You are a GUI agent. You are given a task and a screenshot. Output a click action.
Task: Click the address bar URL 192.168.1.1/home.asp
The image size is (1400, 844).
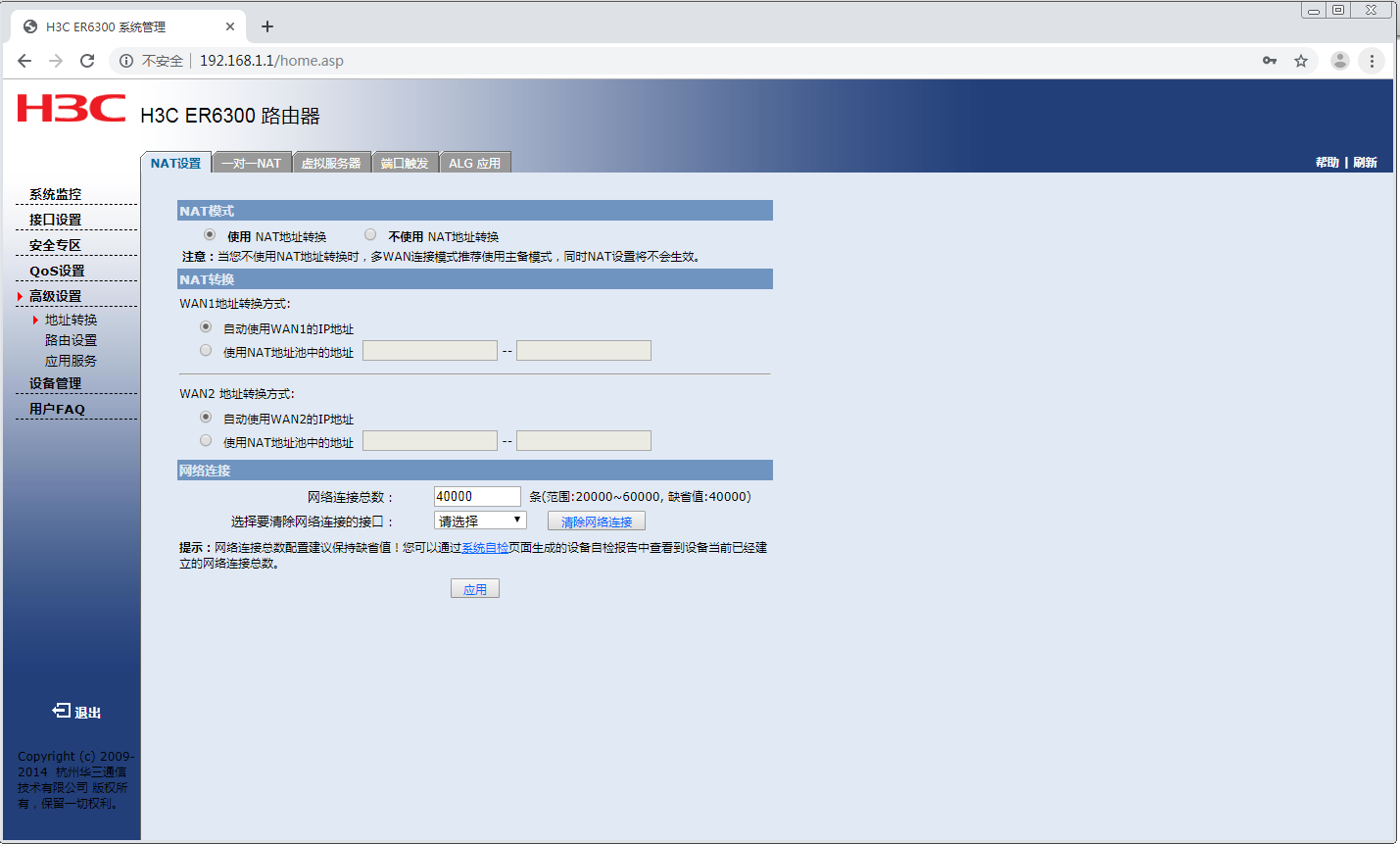click(x=271, y=61)
